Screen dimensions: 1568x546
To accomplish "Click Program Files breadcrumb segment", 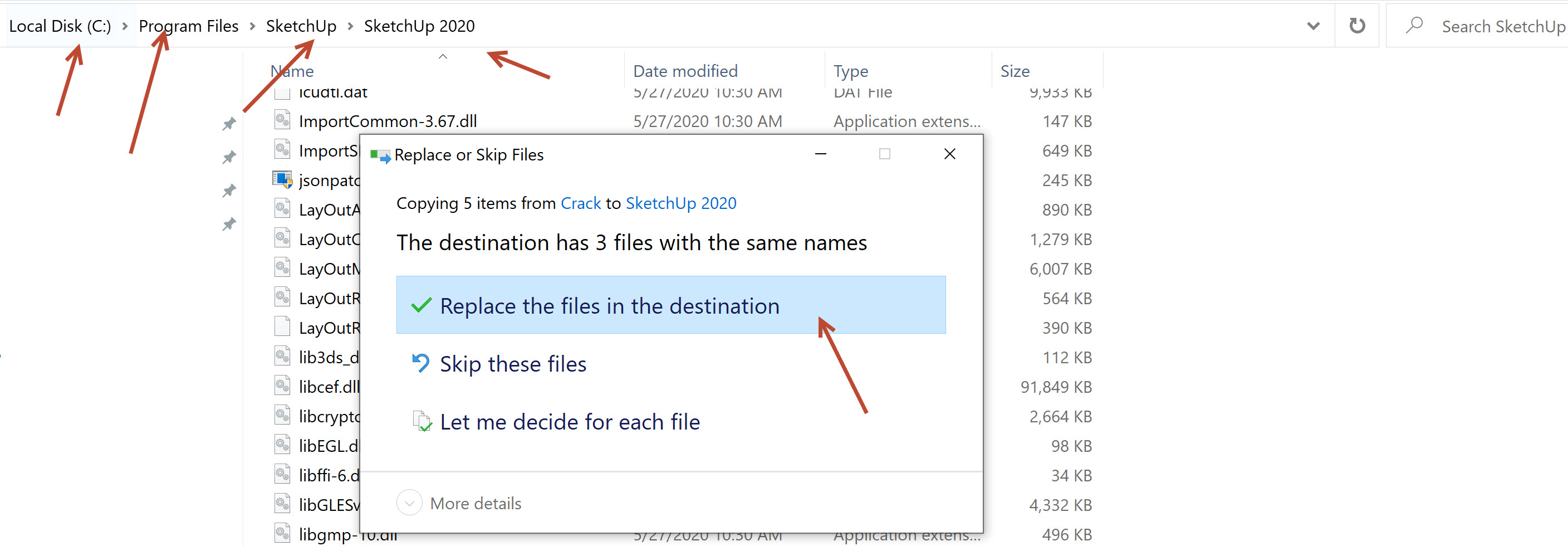I will [x=188, y=26].
